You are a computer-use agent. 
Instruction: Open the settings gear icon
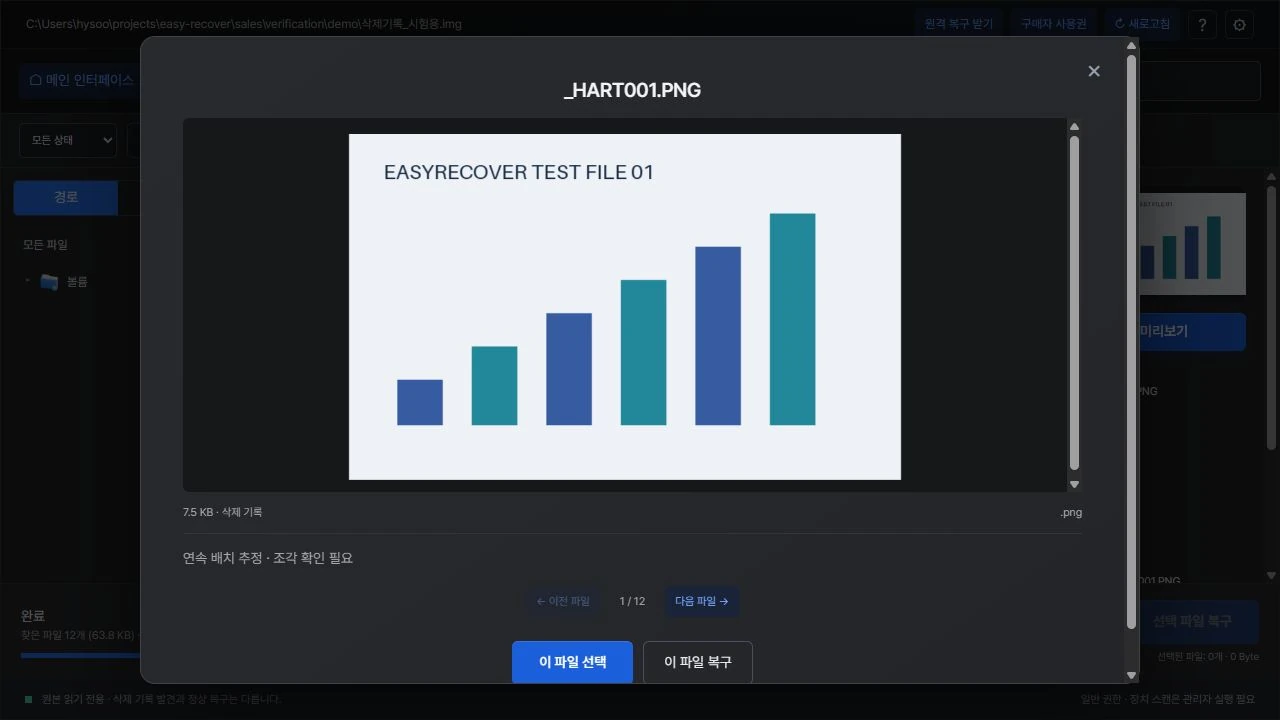pos(1240,24)
